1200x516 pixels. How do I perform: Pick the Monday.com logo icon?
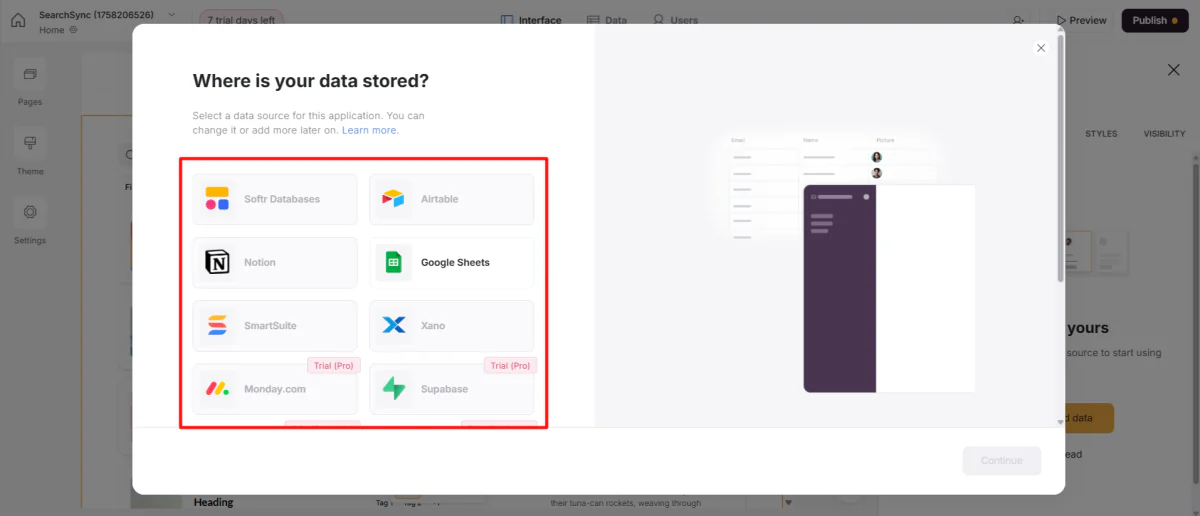coord(217,389)
